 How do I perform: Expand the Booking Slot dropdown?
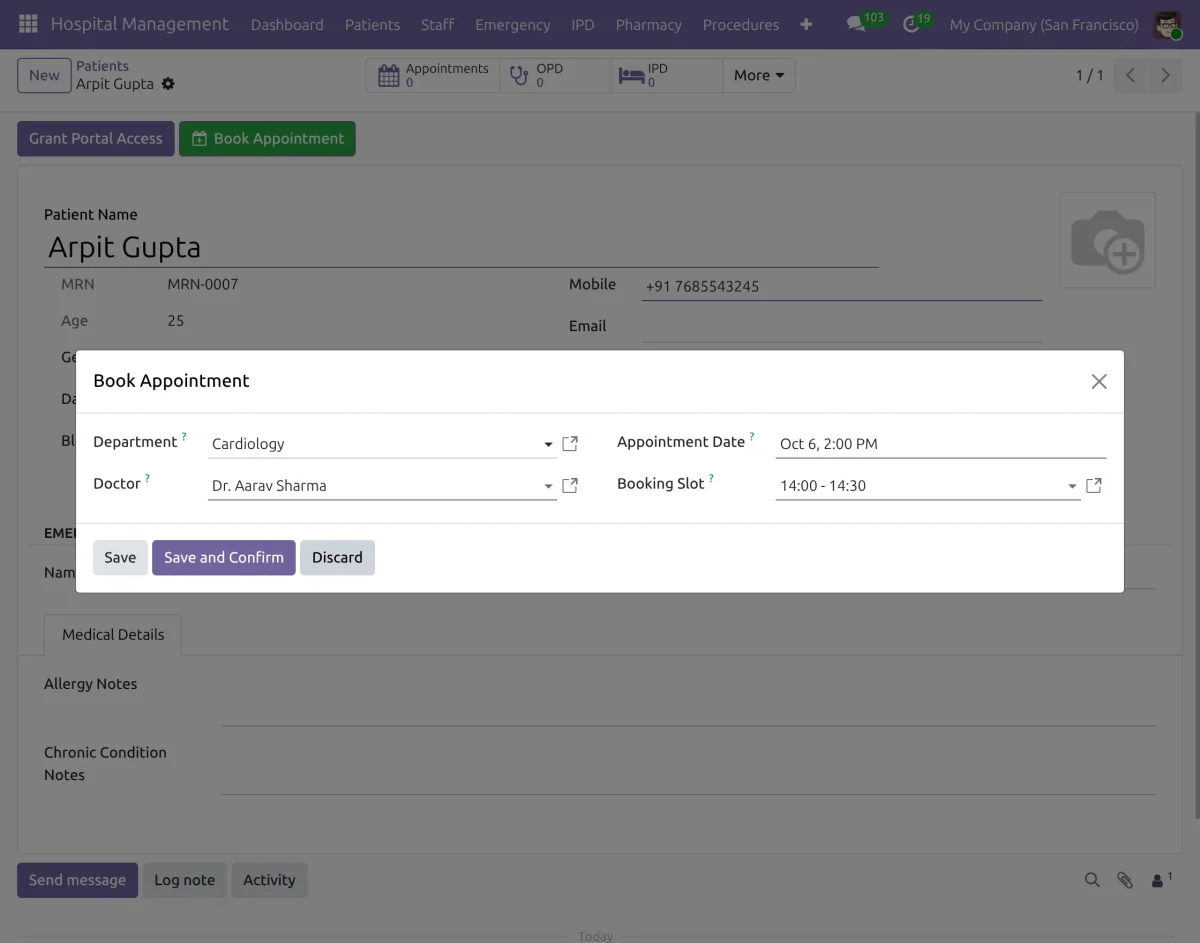pyautogui.click(x=1072, y=486)
